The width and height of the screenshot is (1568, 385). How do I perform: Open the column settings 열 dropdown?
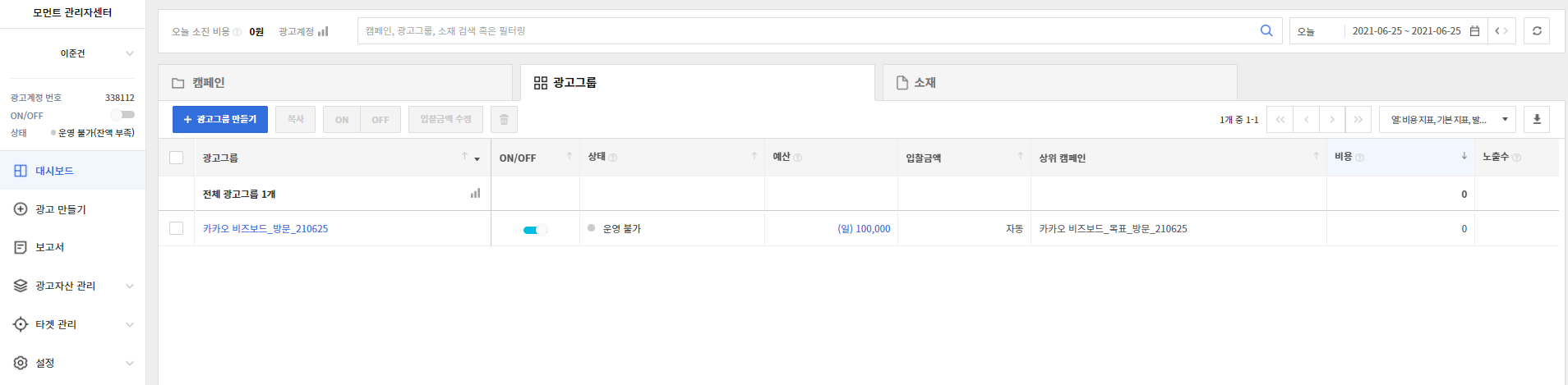click(x=1447, y=120)
